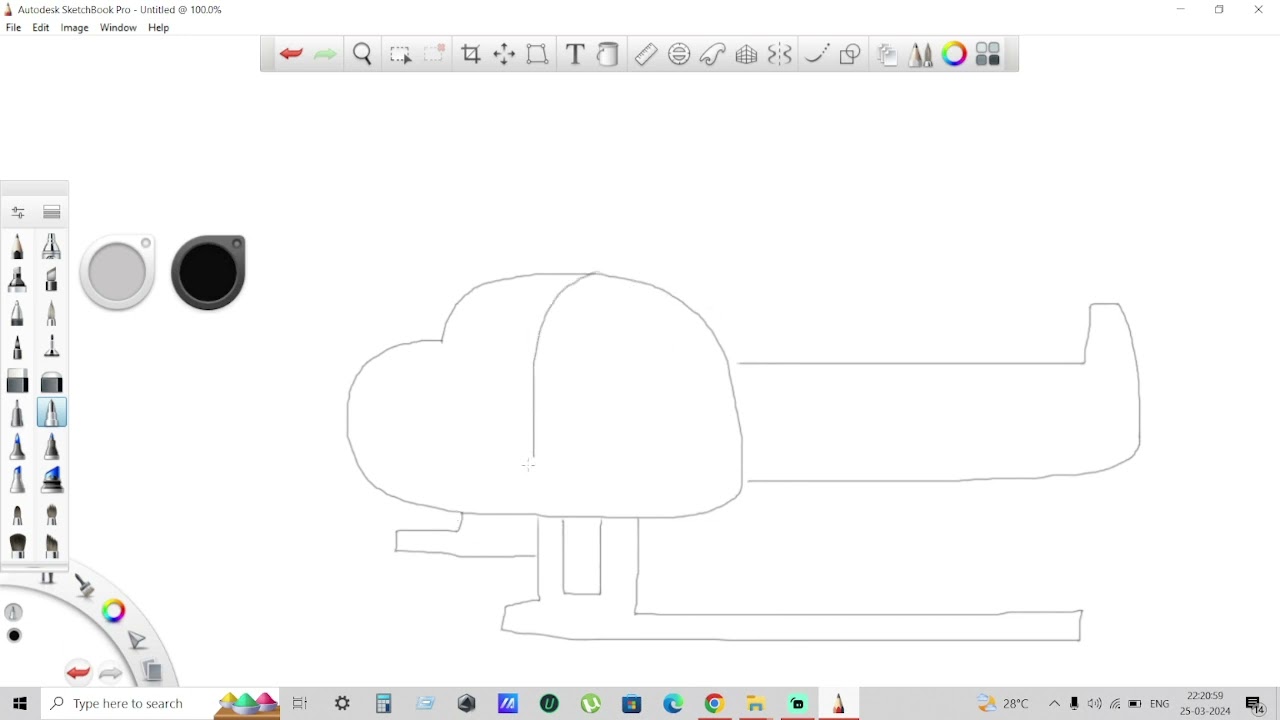
Task: Select the Crop tool
Action: [470, 54]
